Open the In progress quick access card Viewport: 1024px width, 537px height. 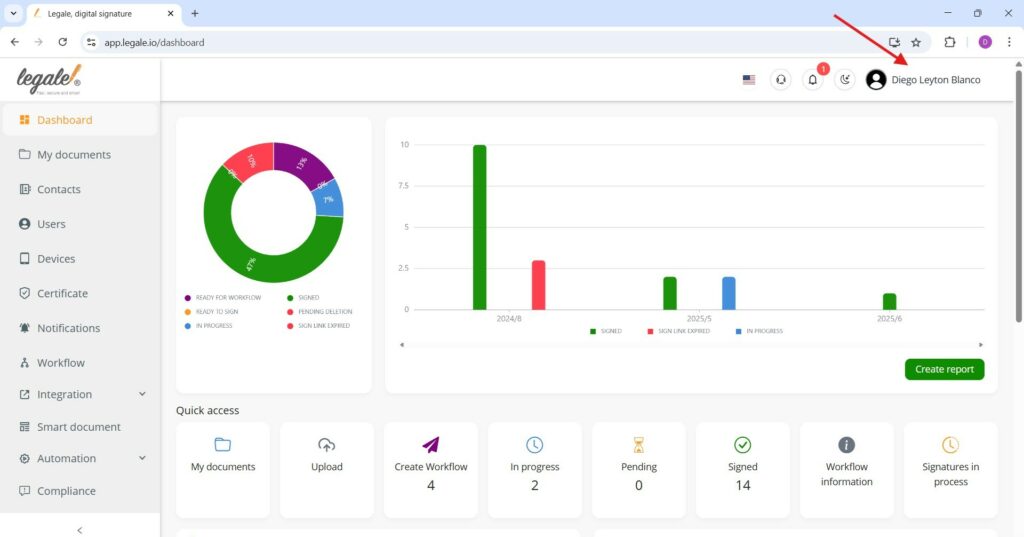535,470
